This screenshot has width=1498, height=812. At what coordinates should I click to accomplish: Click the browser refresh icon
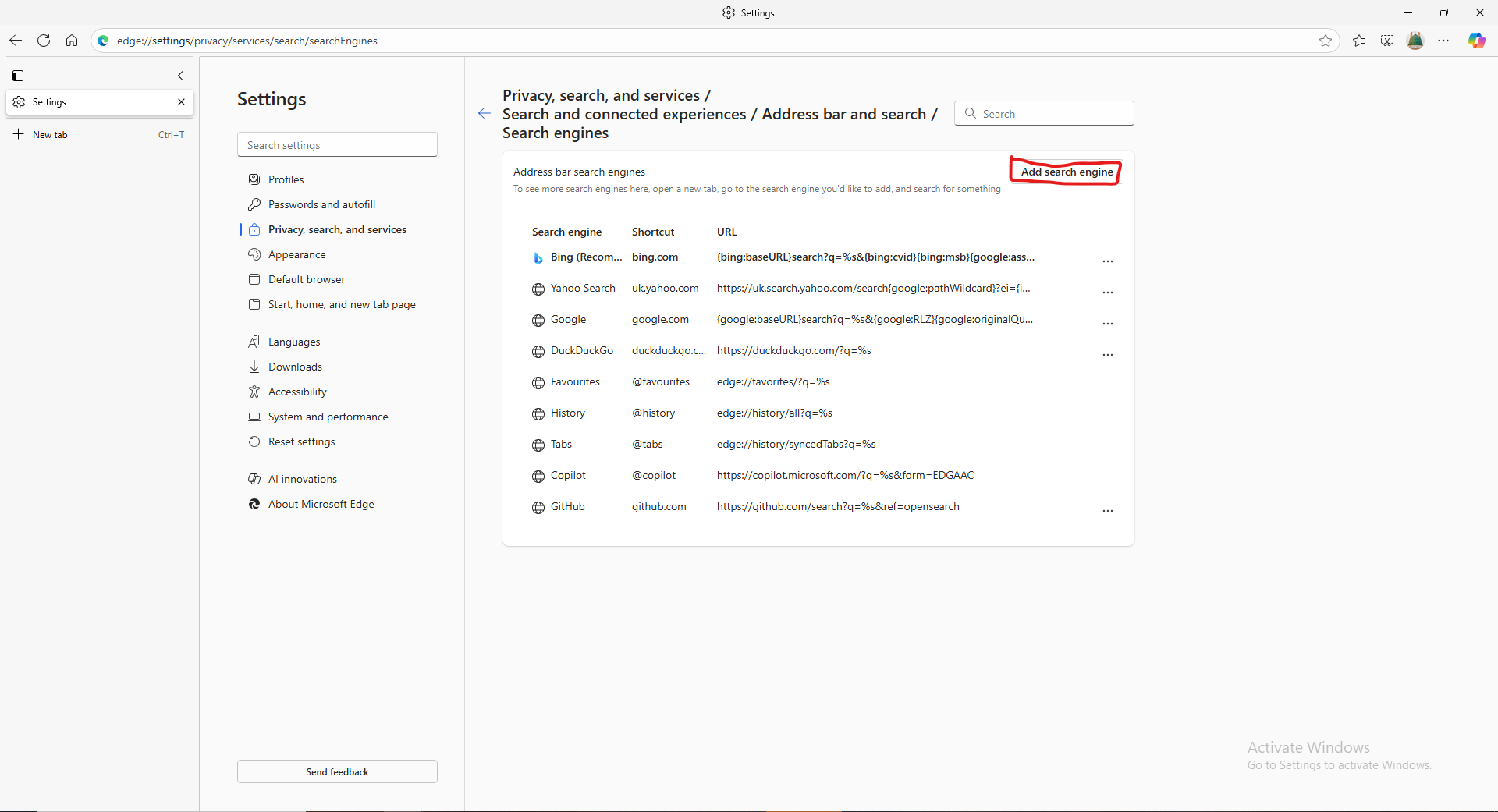(x=44, y=41)
